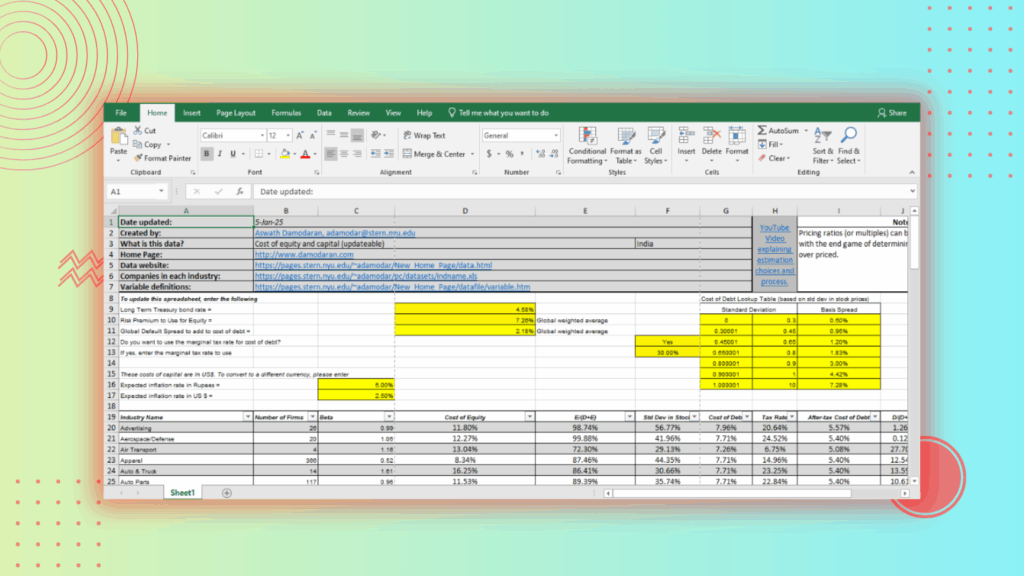Click the Share button

(x=893, y=112)
